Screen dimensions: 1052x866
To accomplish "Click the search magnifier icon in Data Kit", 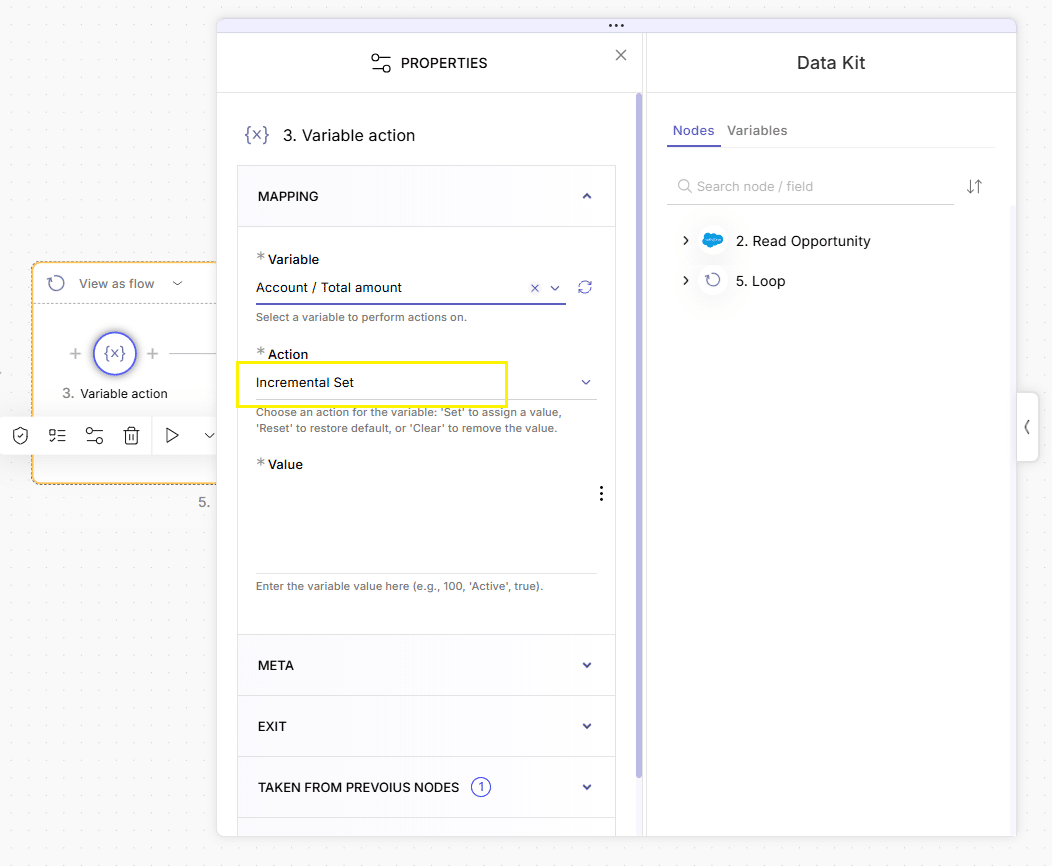I will (x=684, y=186).
